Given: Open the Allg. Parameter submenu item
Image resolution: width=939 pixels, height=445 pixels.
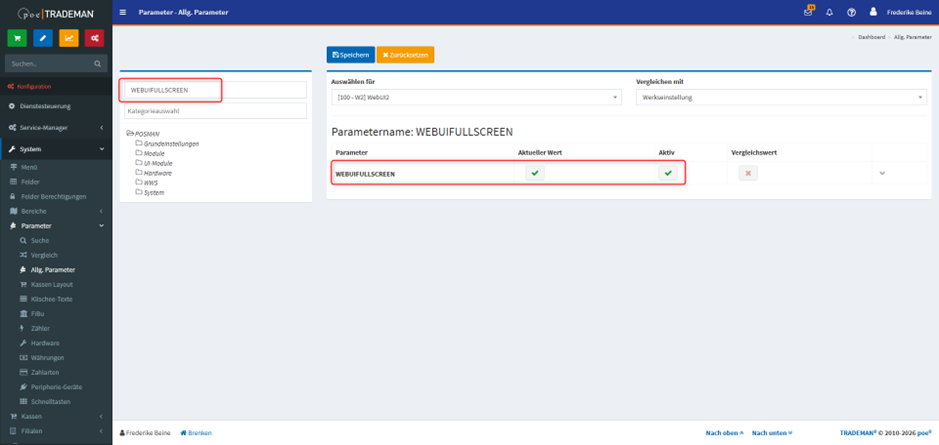Looking at the screenshot, I should pos(56,270).
